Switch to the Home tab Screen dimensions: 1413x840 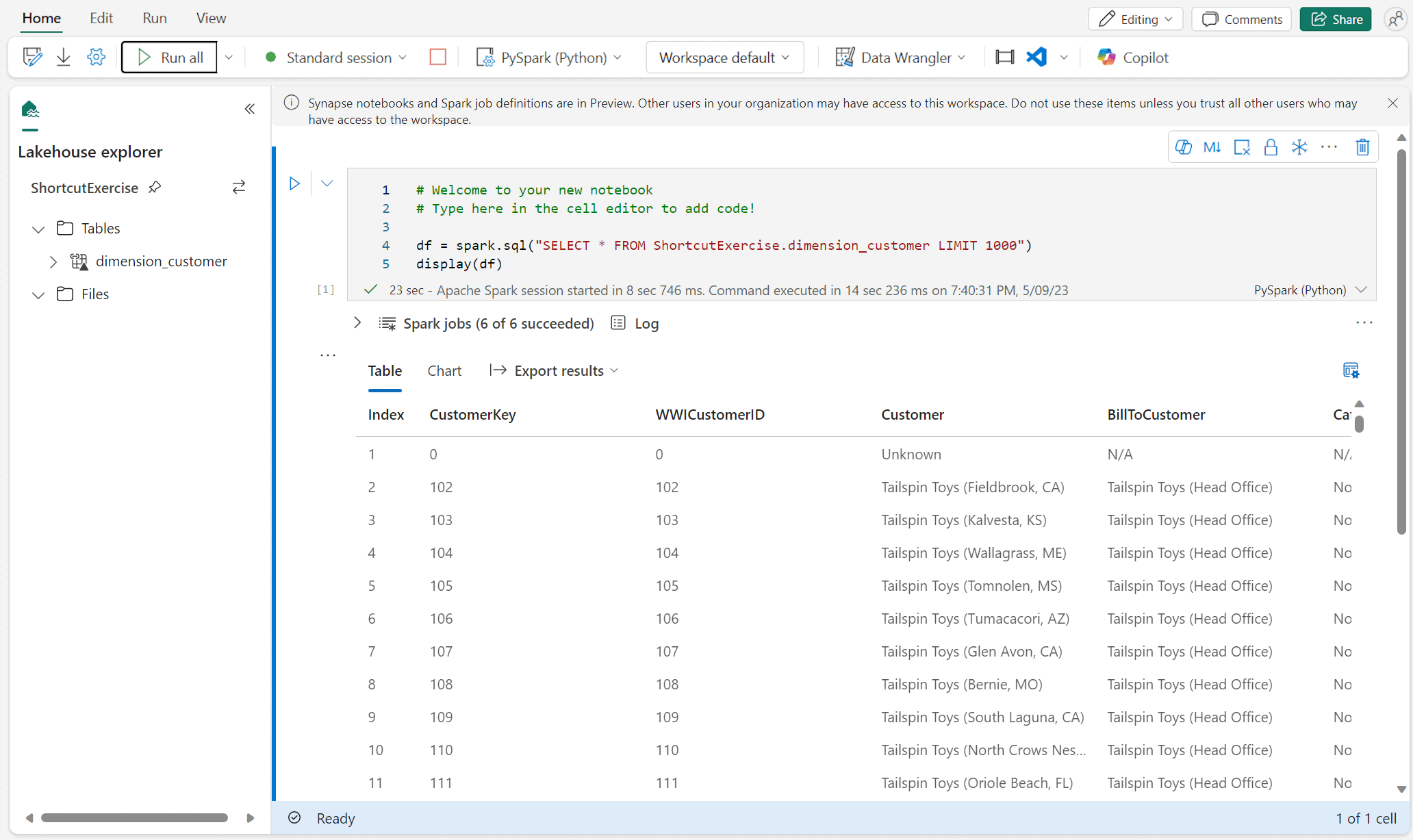[42, 18]
